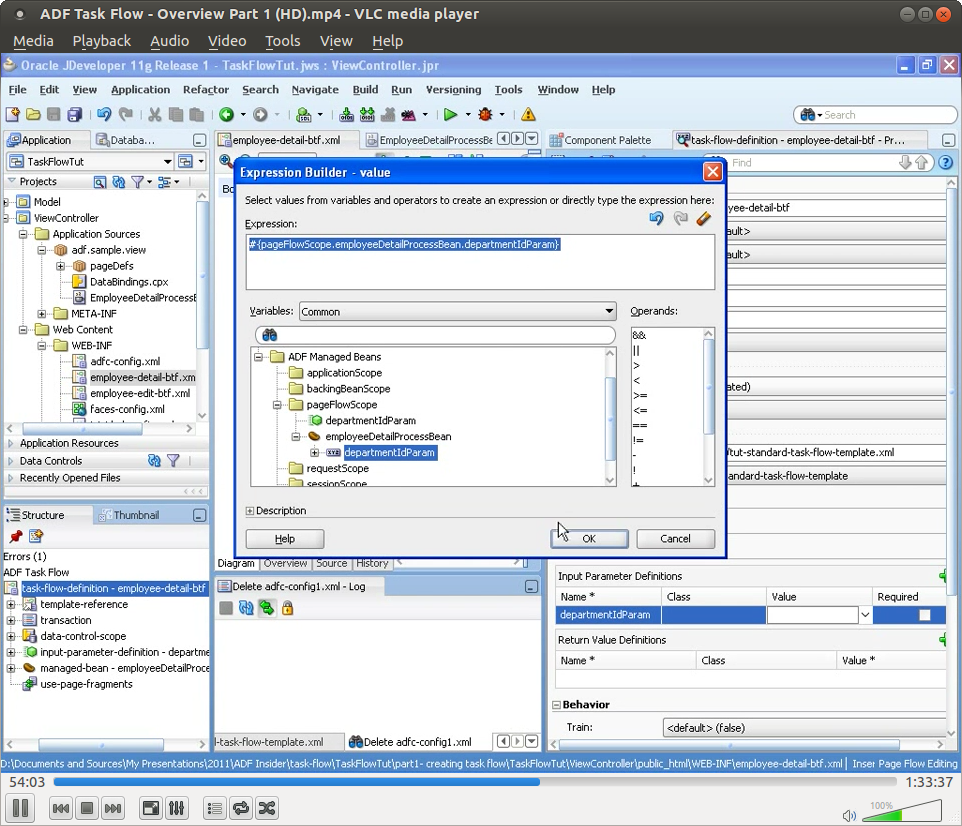The image size is (962, 826).
Task: Switch to the Source tab of the editor
Action: click(x=331, y=563)
